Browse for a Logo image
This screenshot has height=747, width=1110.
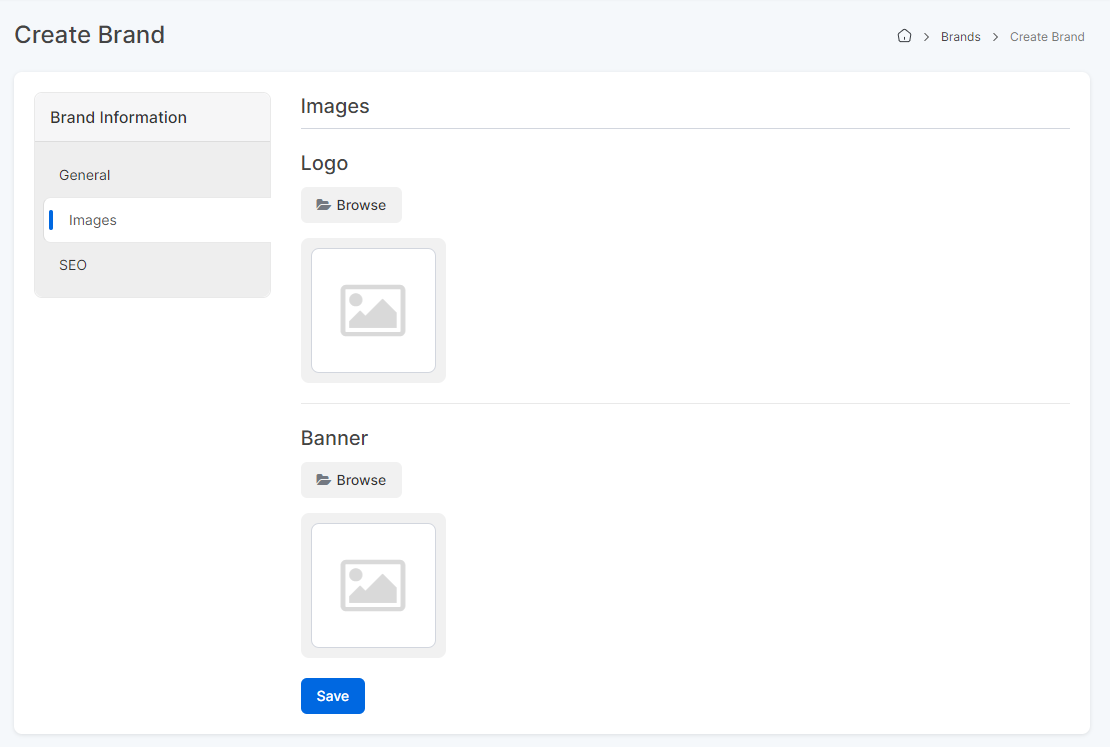pyautogui.click(x=351, y=205)
